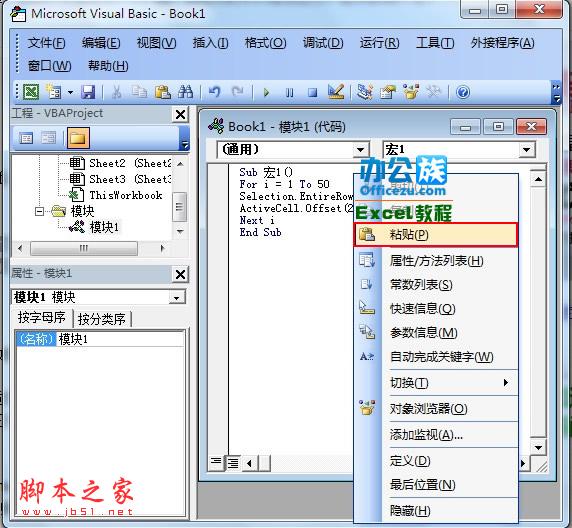Image resolution: width=572 pixels, height=528 pixels.
Task: Open the Object Browser toolbar icon
Action: click(411, 92)
